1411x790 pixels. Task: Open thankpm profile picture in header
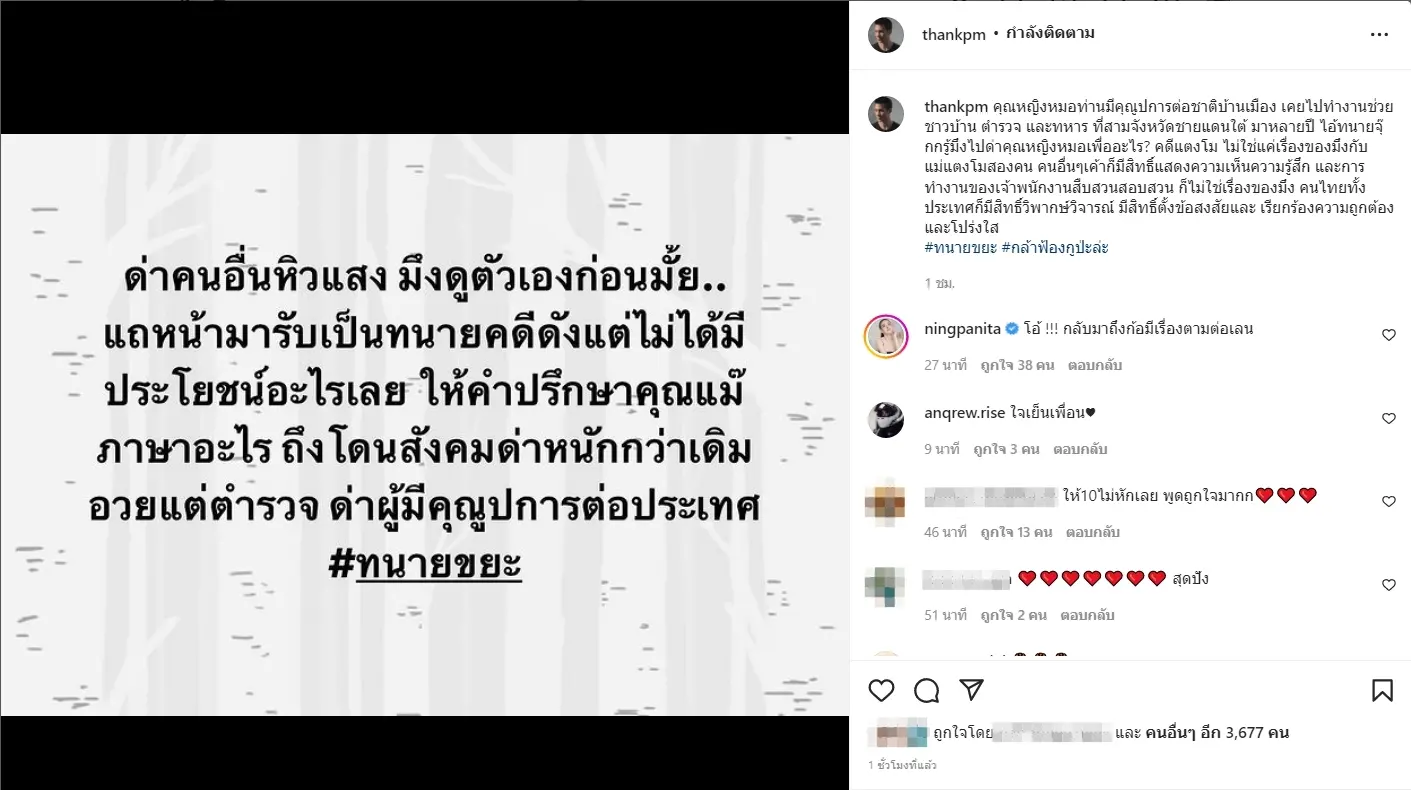pos(886,34)
